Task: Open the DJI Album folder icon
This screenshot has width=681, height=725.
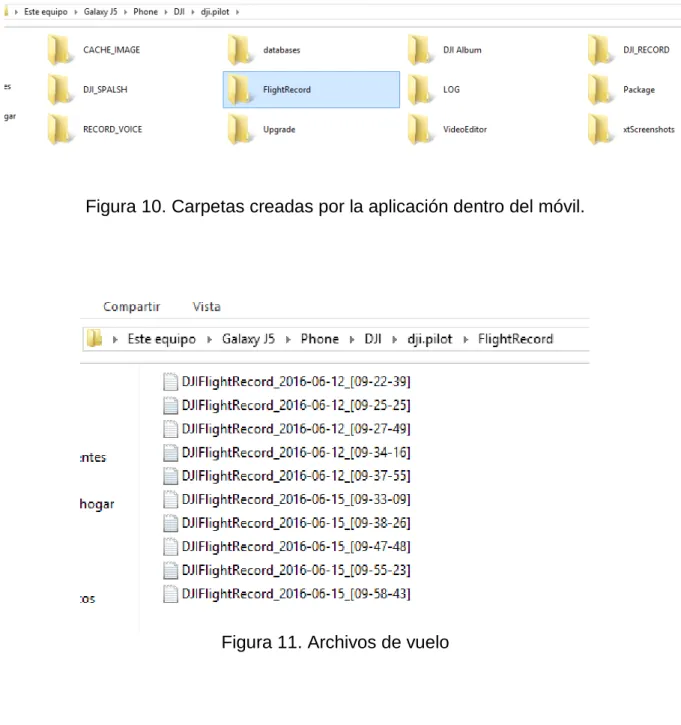Action: (x=420, y=50)
